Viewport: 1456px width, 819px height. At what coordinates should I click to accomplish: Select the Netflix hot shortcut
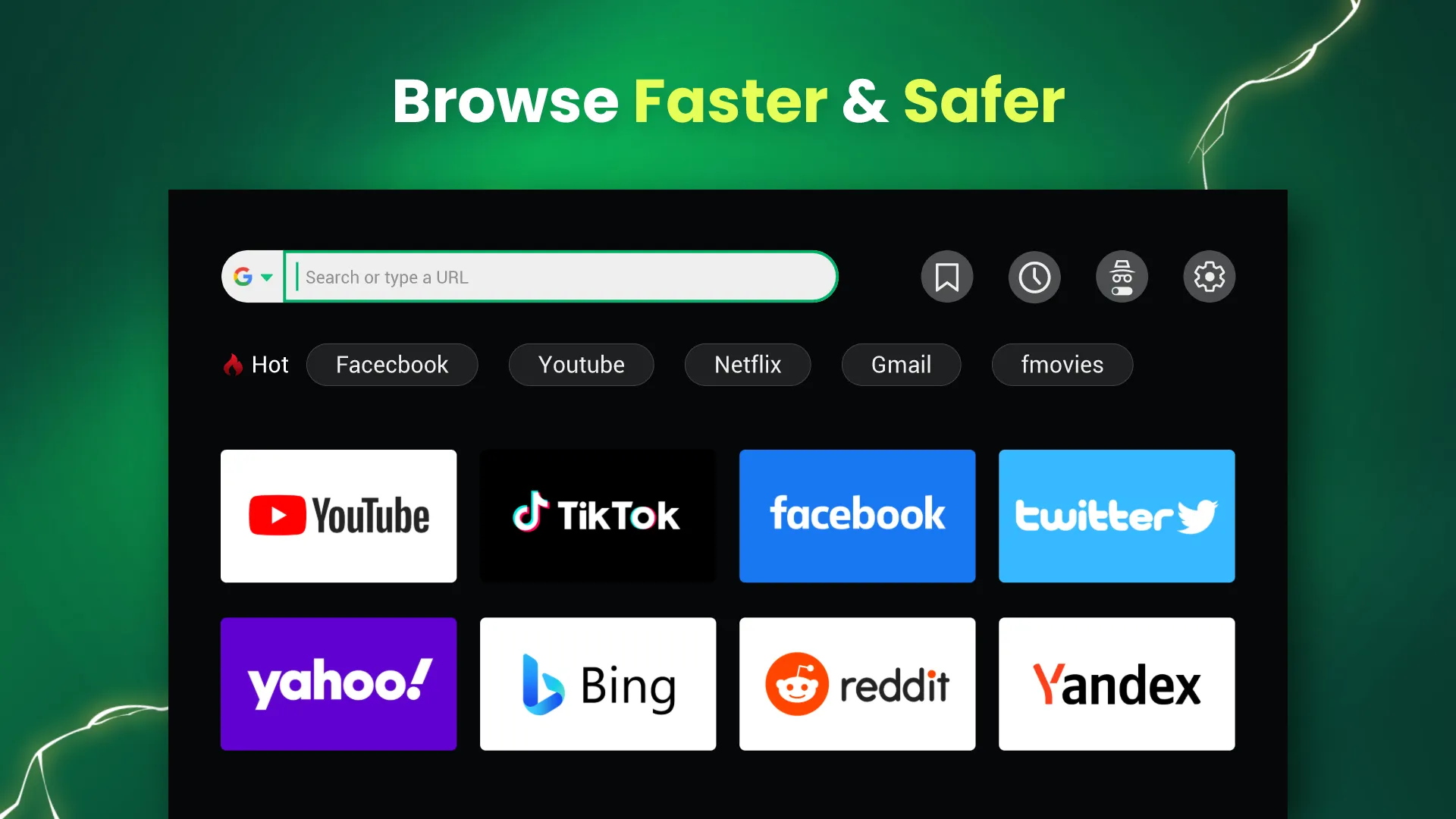(x=749, y=364)
